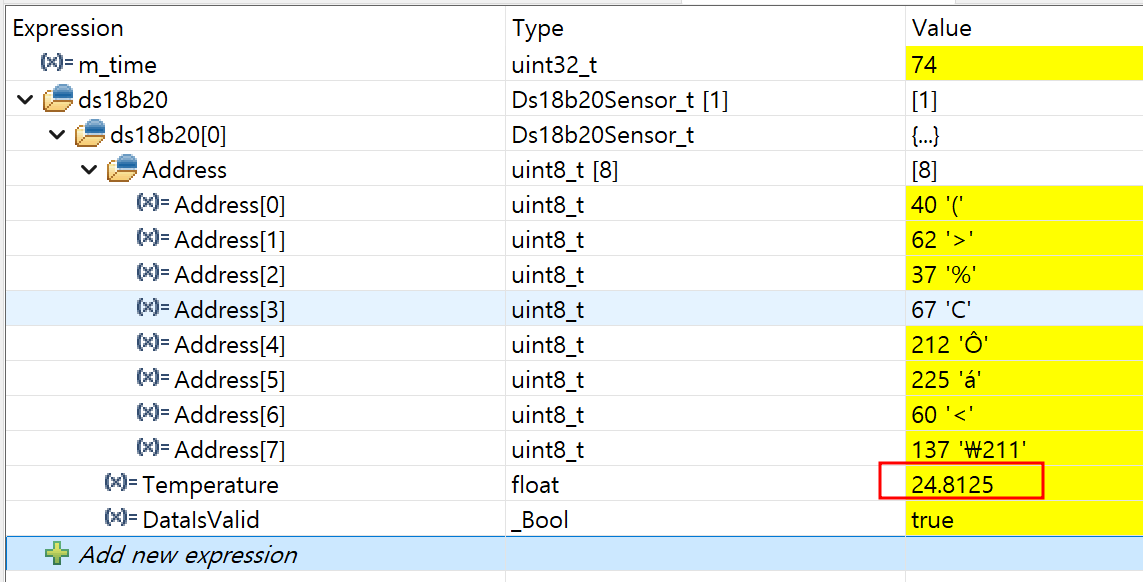Select the m_time expression name

(117, 65)
